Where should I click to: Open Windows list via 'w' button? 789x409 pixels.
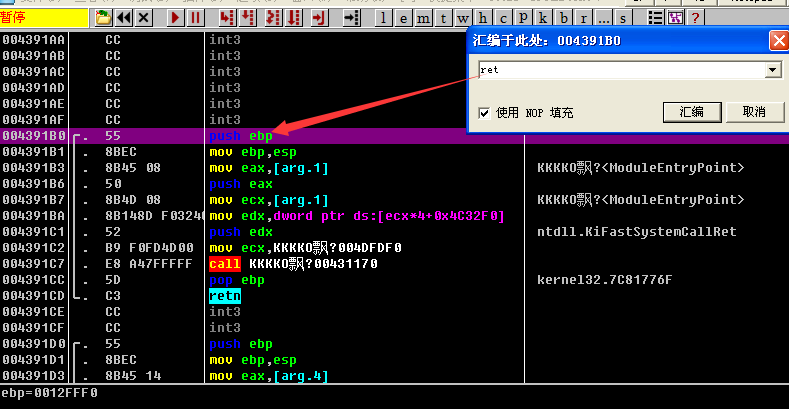tap(463, 18)
